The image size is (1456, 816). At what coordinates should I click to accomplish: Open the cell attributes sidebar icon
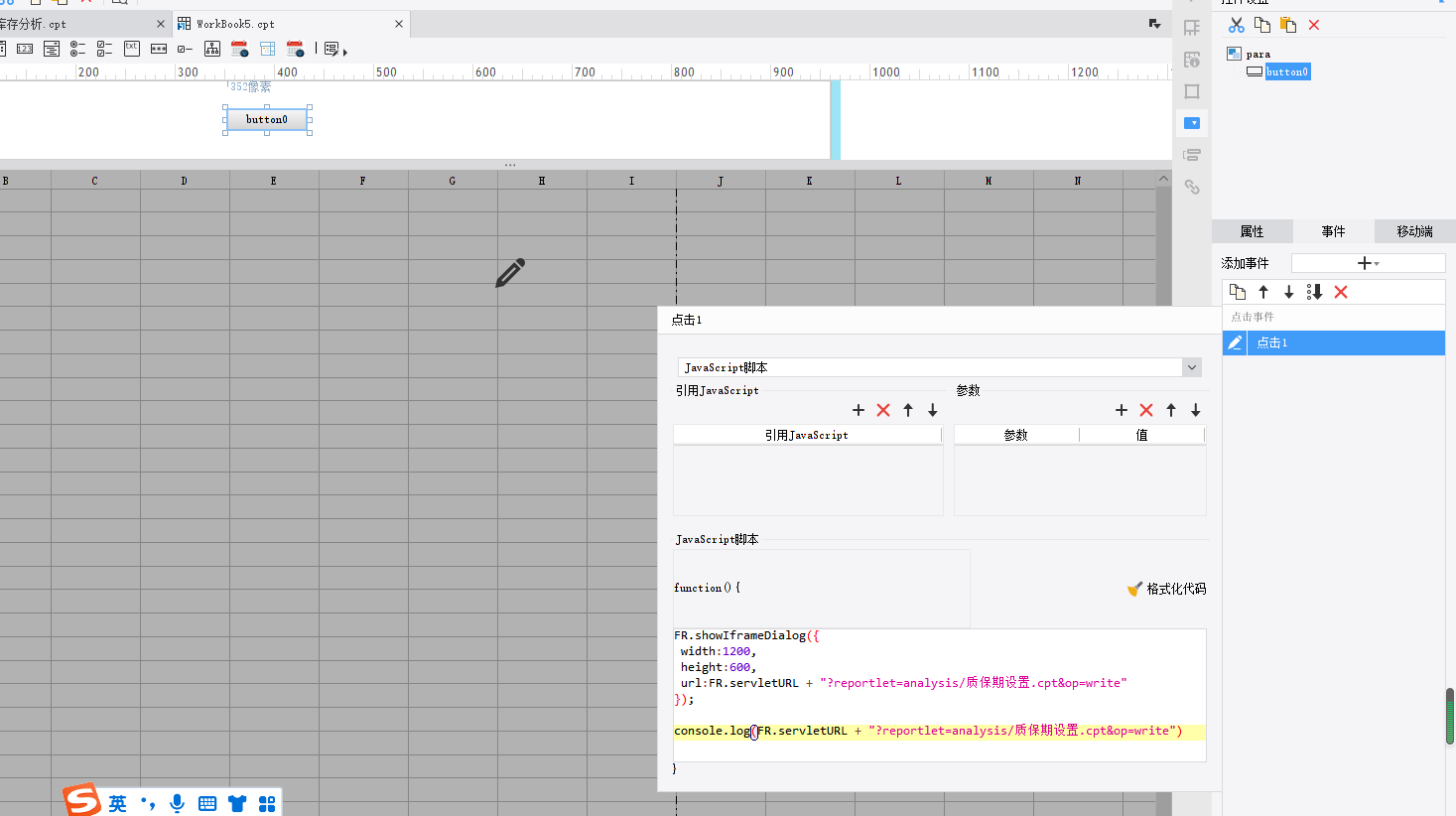[x=1192, y=28]
